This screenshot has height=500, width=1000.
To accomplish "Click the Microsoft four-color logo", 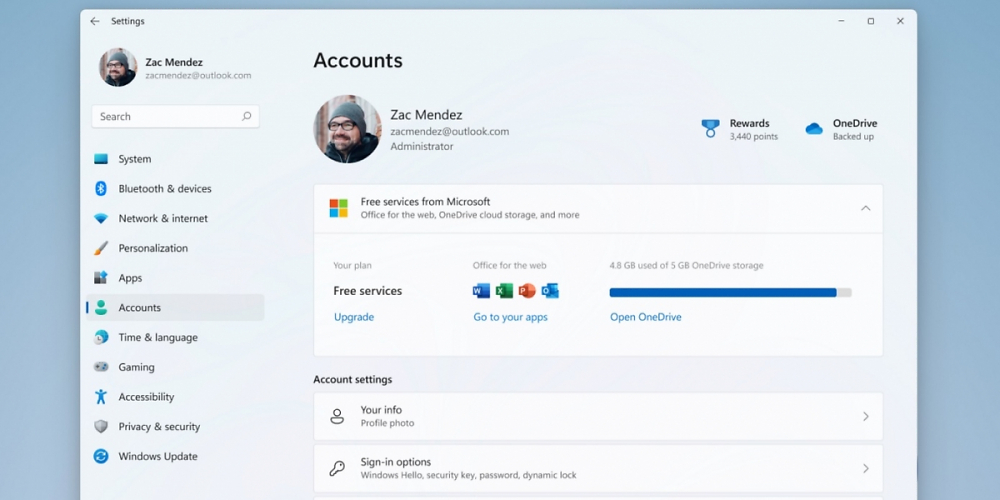I will [339, 208].
